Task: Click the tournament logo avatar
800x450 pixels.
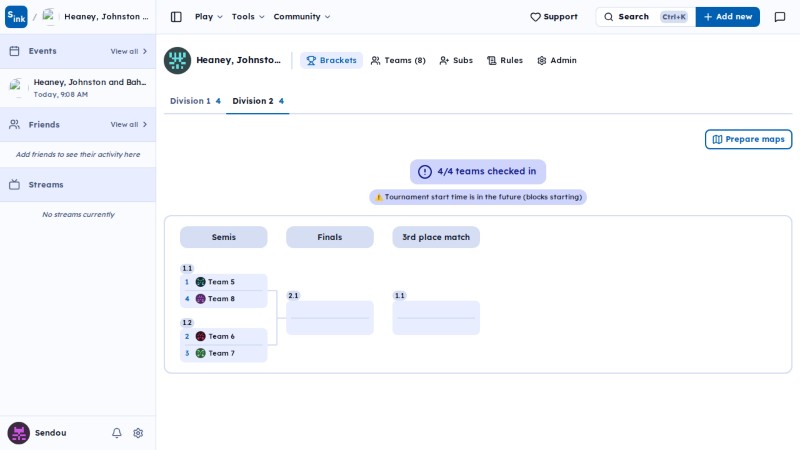Action: coord(177,60)
